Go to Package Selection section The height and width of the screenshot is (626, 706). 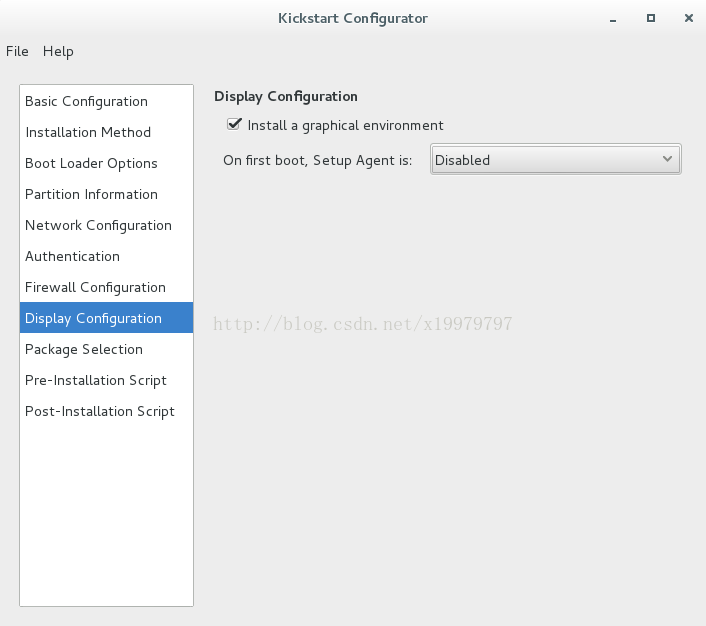[106, 349]
